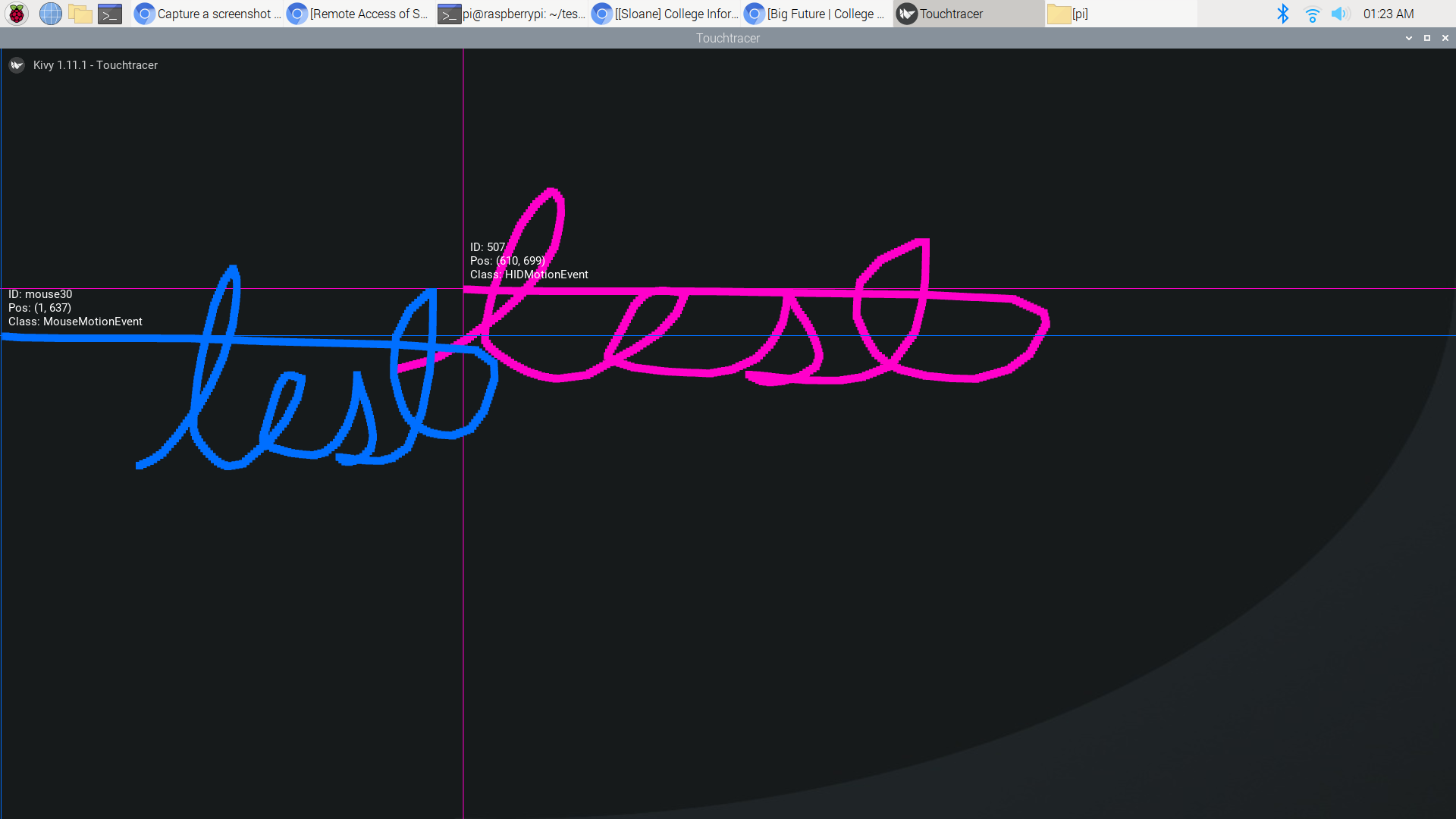
Task: Bring the Capture a screenshot window to front
Action: [x=205, y=14]
